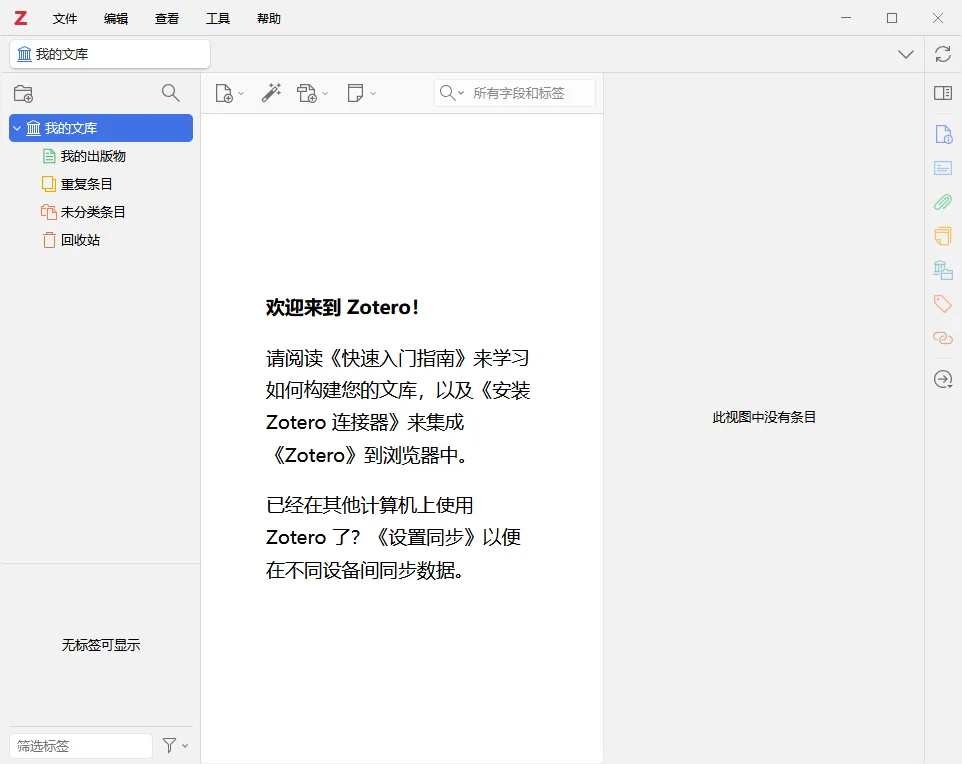
Task: Open the new note dropdown arrow
Action: pyautogui.click(x=372, y=93)
